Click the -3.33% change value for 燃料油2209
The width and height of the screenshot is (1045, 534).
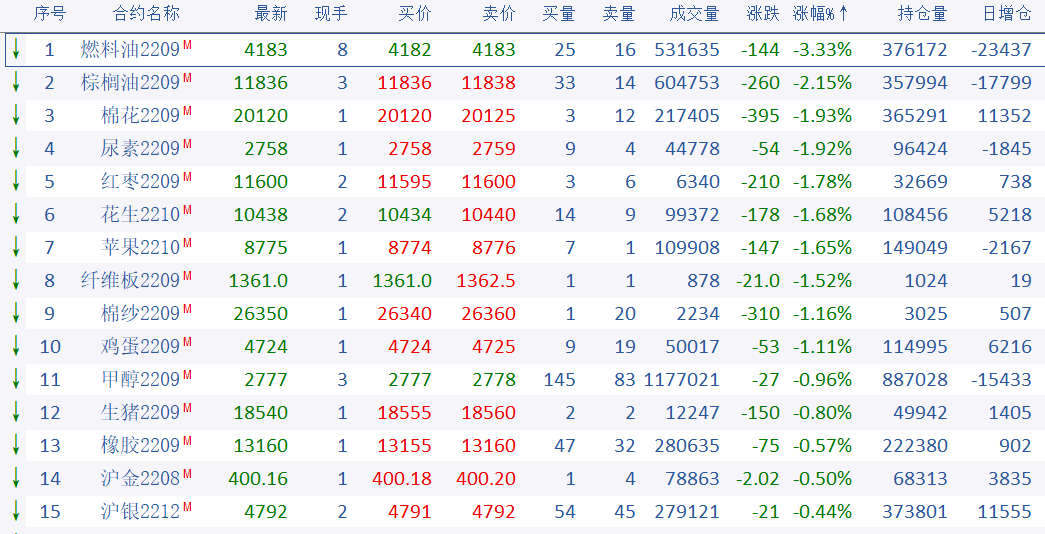(x=822, y=50)
